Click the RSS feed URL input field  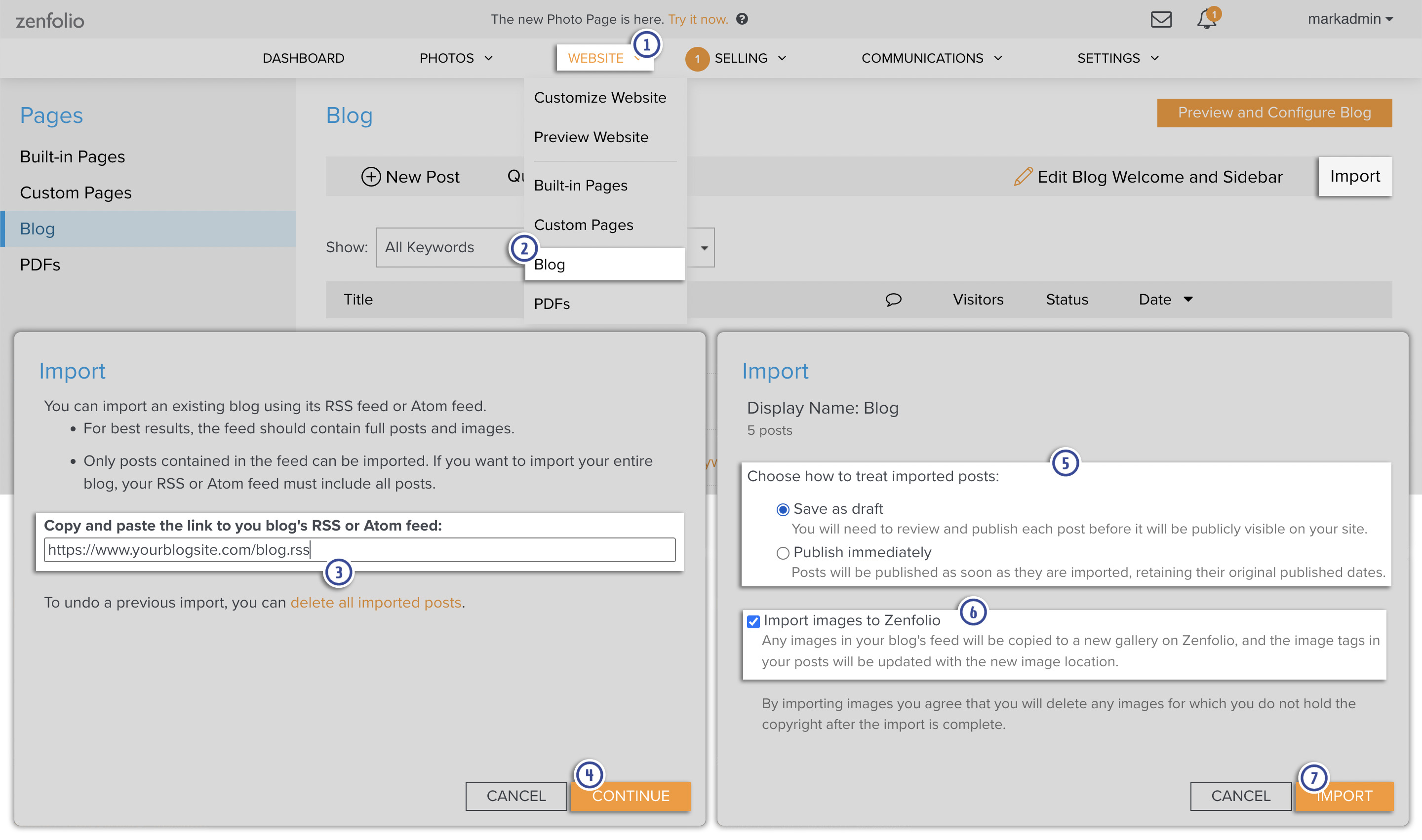point(359,550)
